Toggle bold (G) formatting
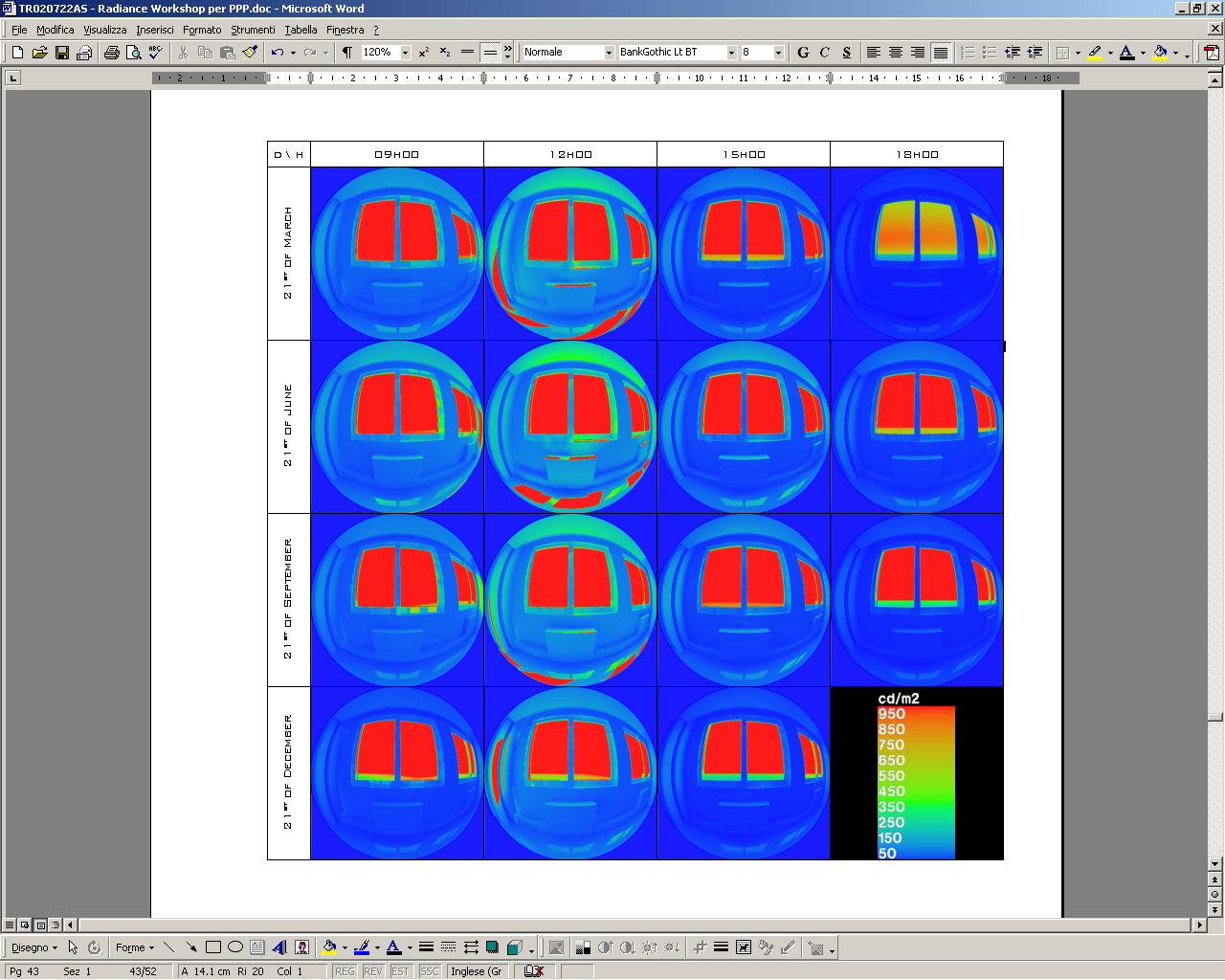Screen dimensions: 1225x980 tap(803, 53)
